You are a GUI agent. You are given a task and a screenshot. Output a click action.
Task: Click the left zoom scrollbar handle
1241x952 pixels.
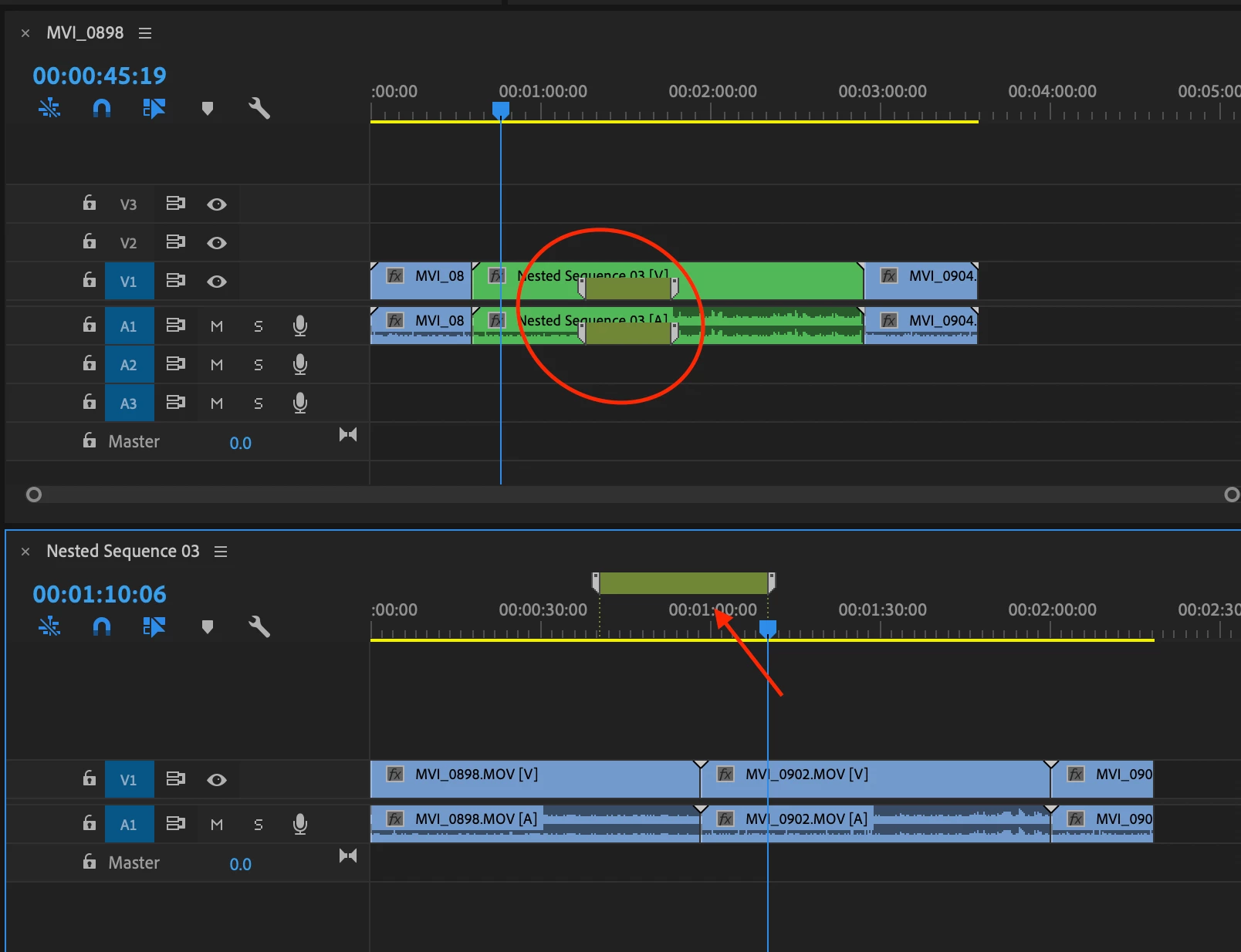click(x=33, y=495)
